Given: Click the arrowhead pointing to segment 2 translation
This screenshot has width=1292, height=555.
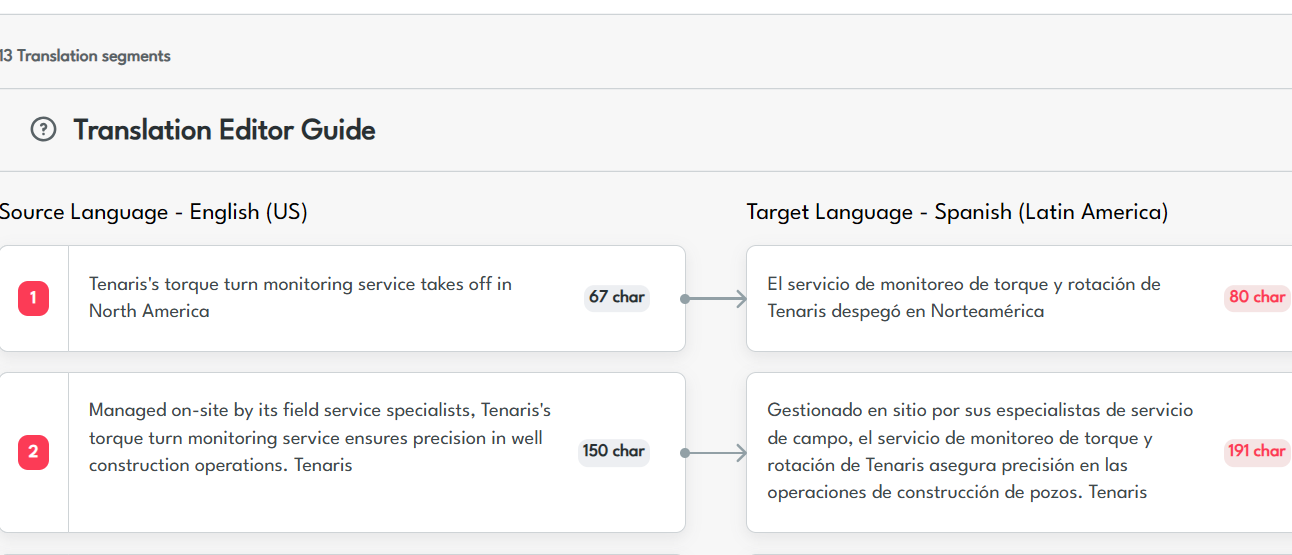Looking at the screenshot, I should click(x=740, y=453).
